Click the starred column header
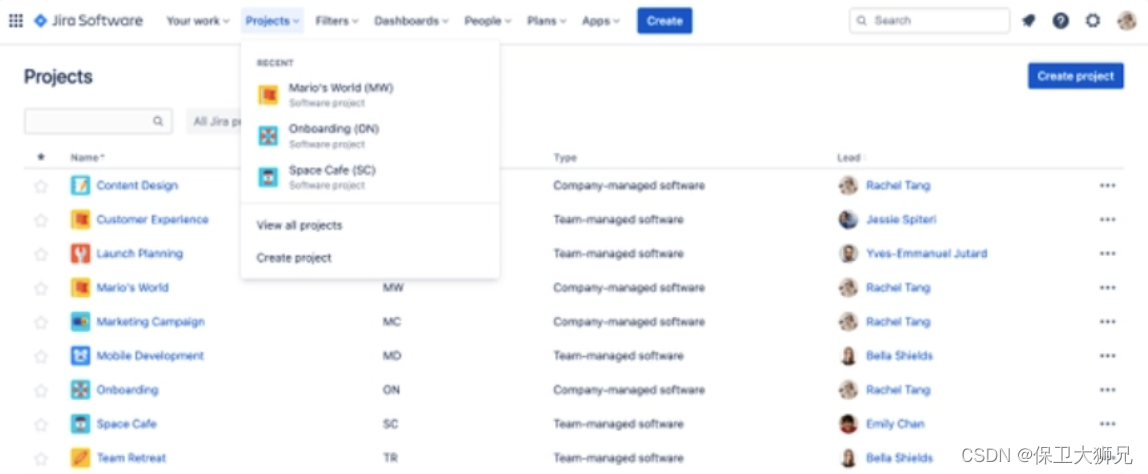 (41, 158)
